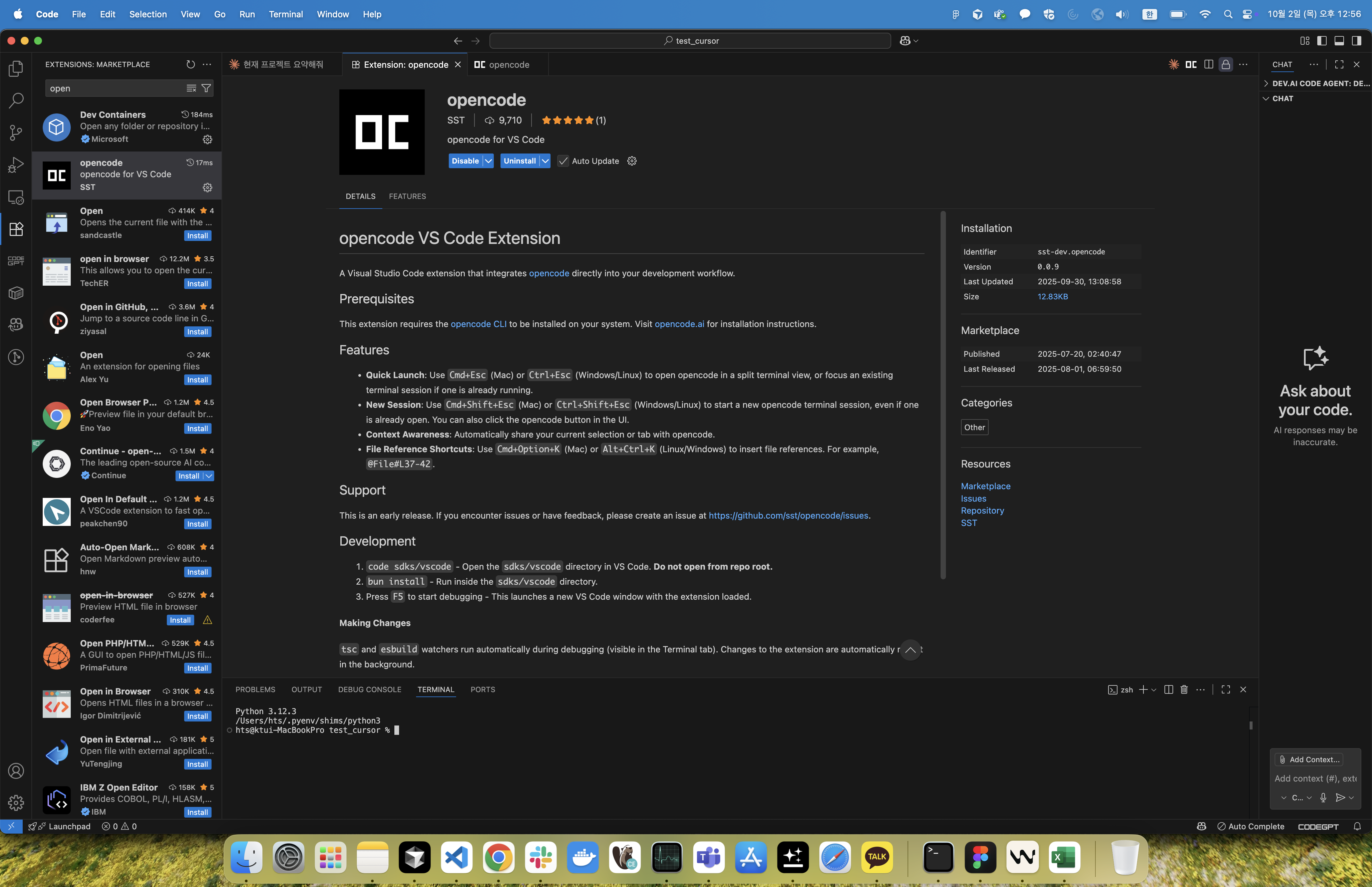1372x887 pixels.
Task: Open Install dropdown for Continue extension
Action: click(x=209, y=476)
